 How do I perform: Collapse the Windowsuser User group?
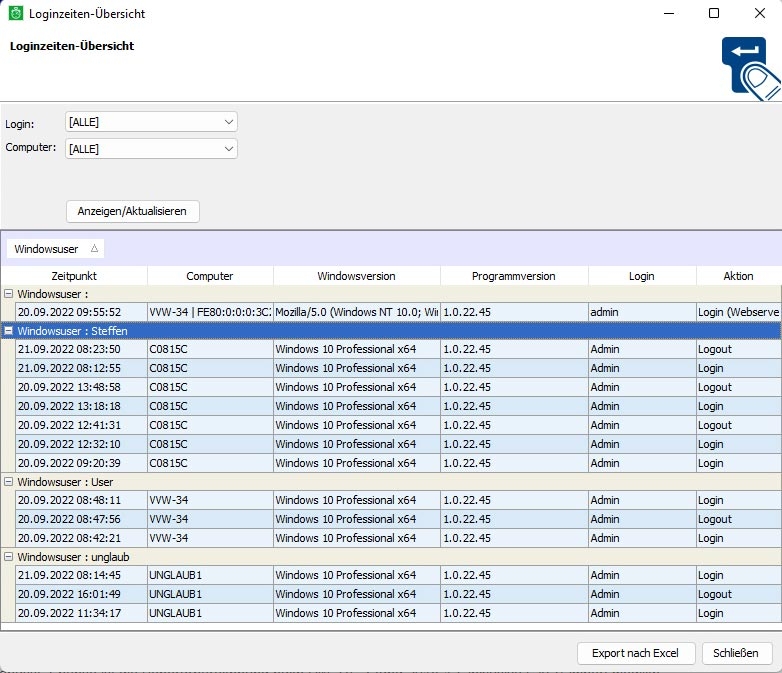[x=9, y=482]
